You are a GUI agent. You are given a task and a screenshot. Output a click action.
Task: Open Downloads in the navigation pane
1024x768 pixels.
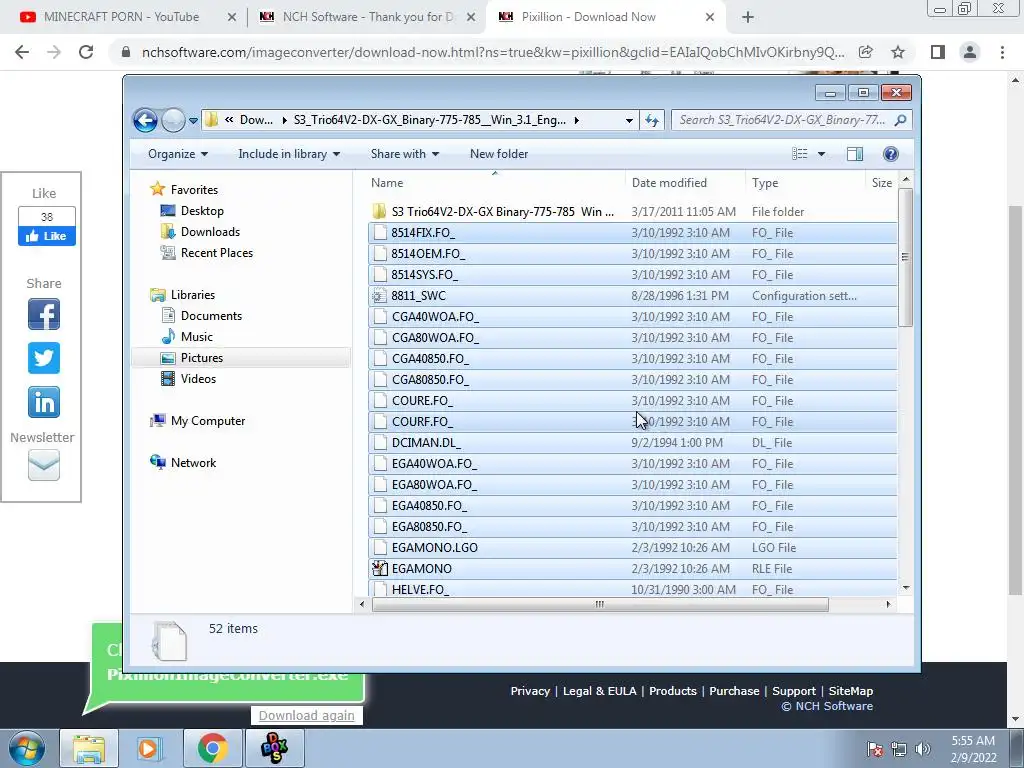(210, 232)
